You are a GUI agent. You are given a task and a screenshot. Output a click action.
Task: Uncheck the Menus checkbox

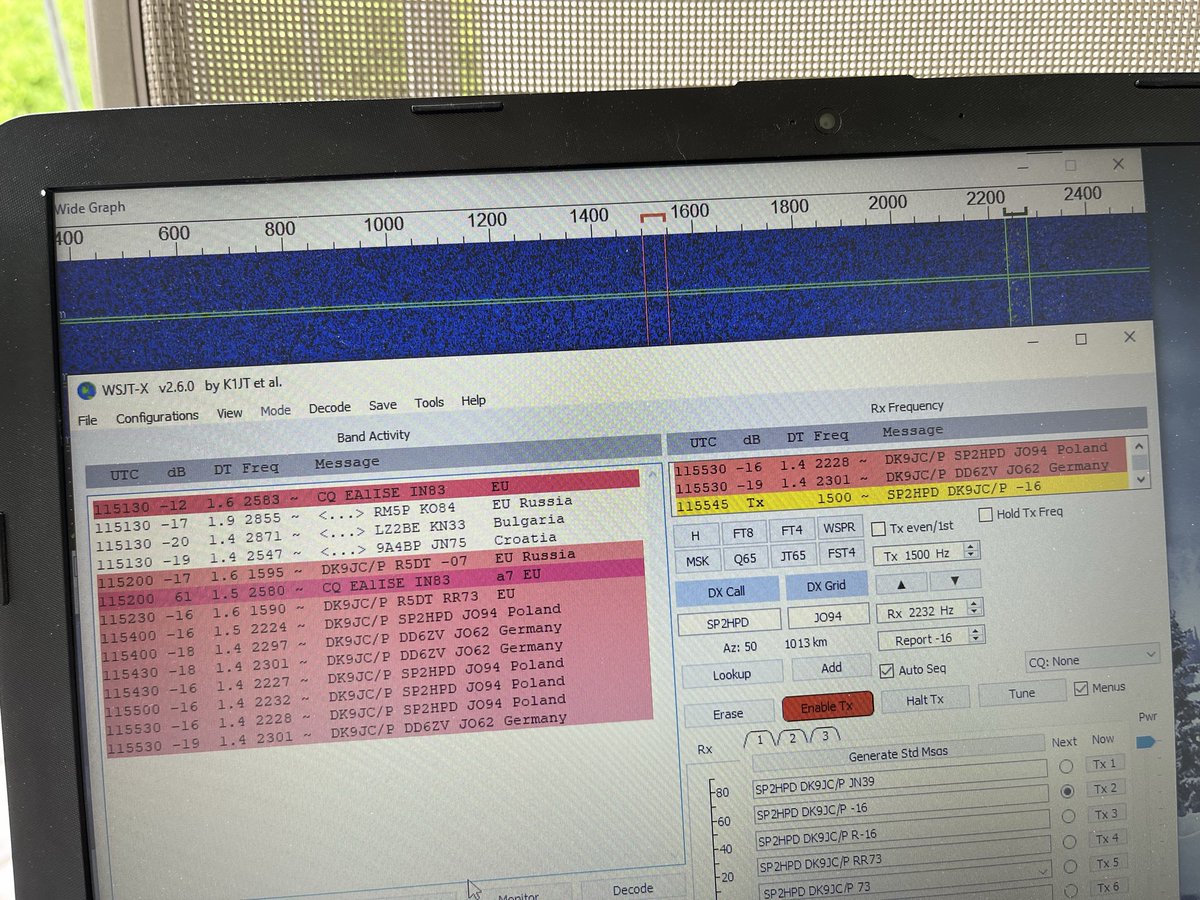click(x=1080, y=688)
